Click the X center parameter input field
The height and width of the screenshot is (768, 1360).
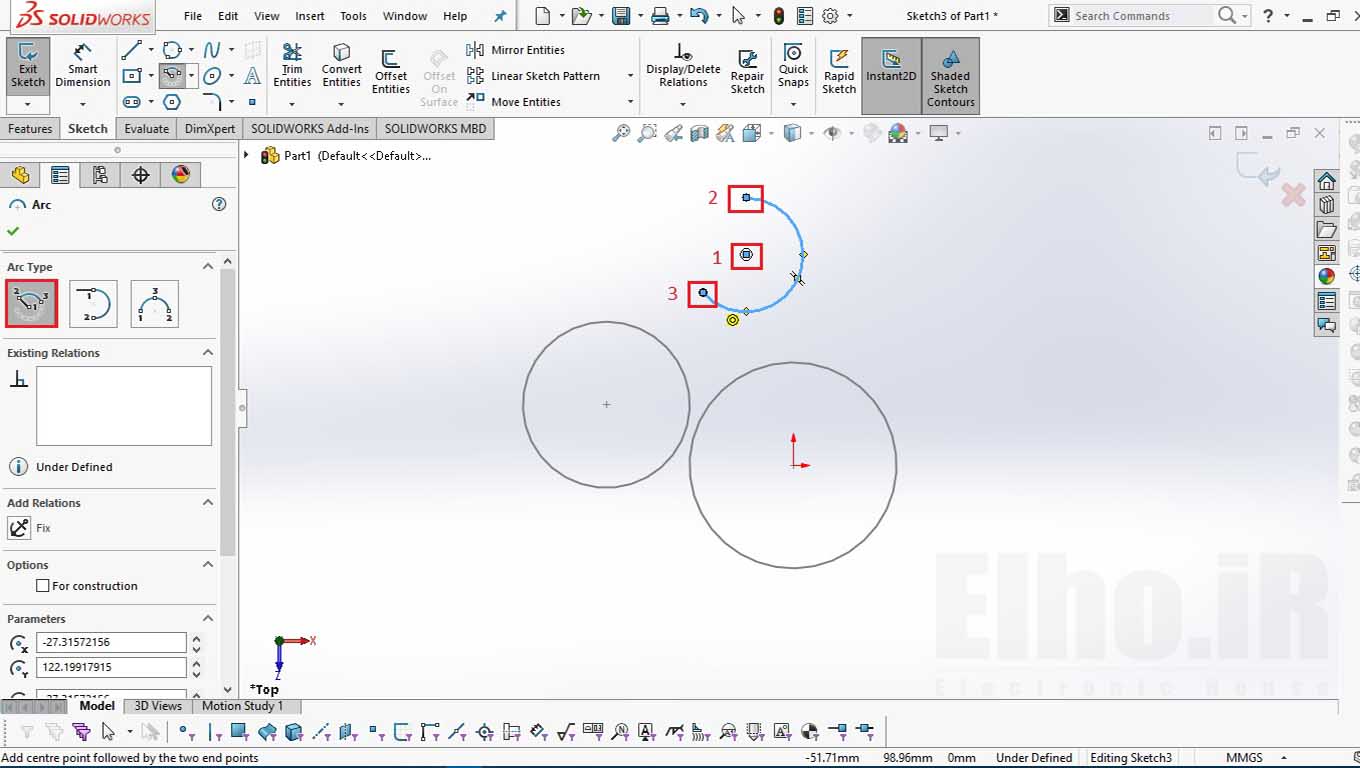111,642
